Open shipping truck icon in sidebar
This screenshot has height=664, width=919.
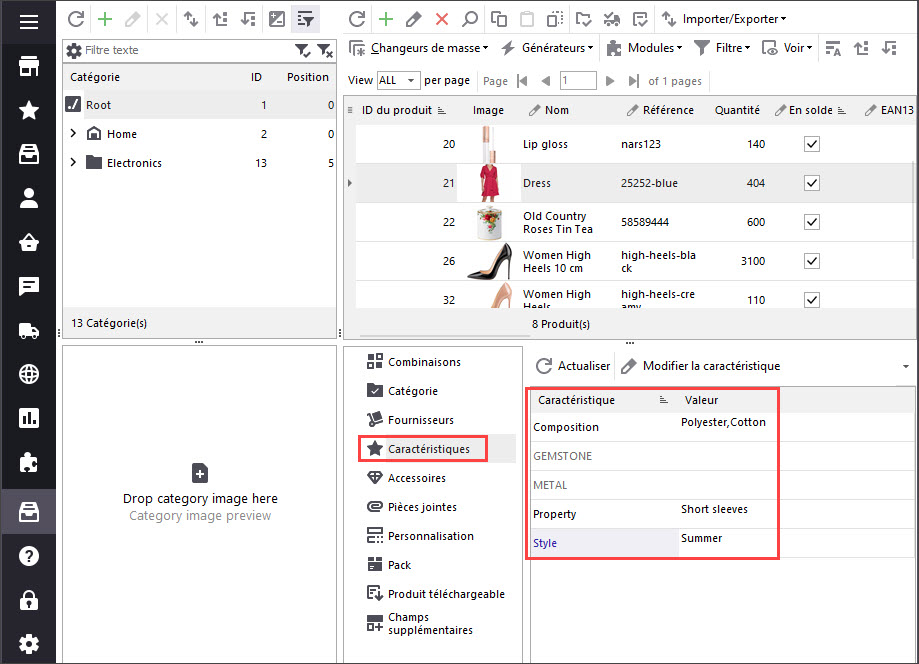click(x=29, y=331)
